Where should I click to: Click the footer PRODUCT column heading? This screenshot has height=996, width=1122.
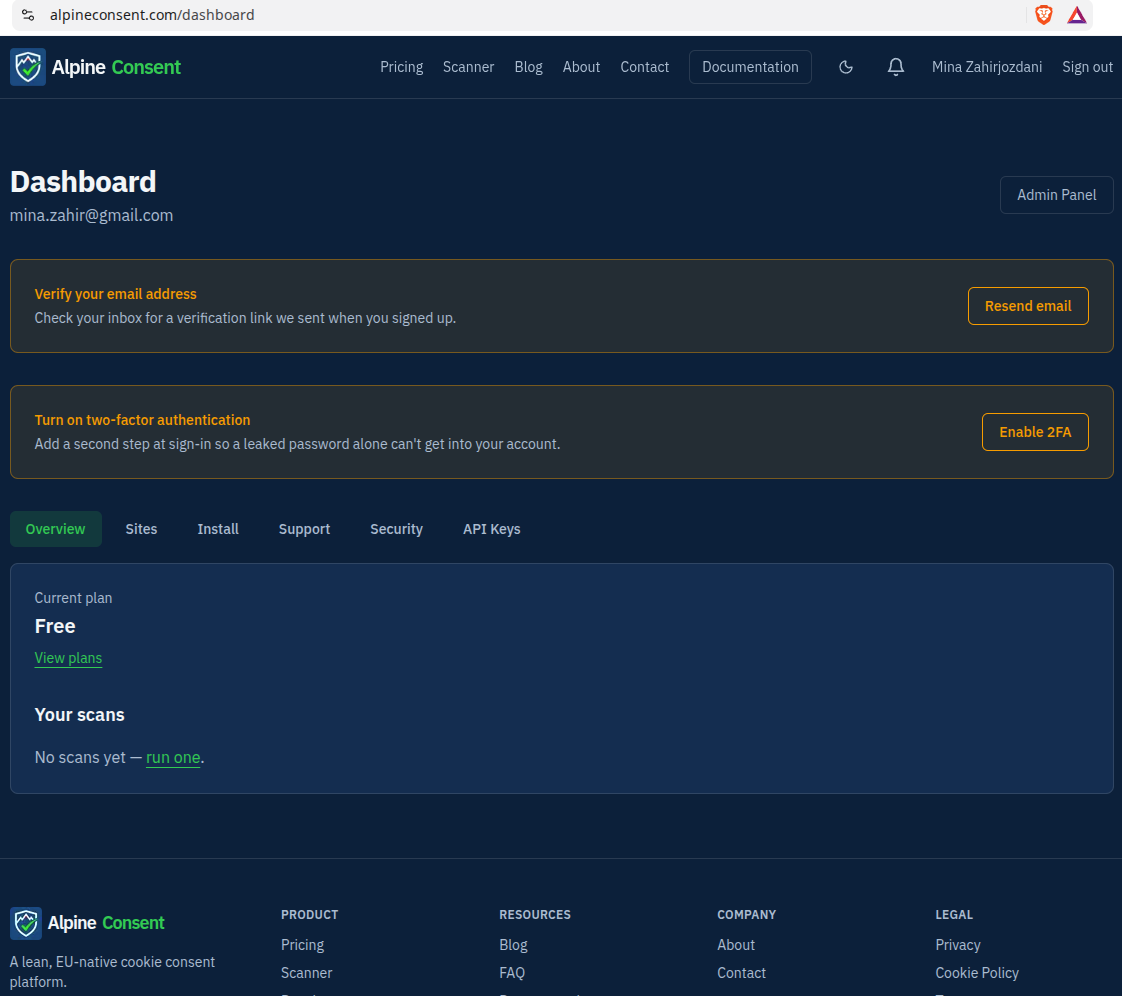(309, 914)
